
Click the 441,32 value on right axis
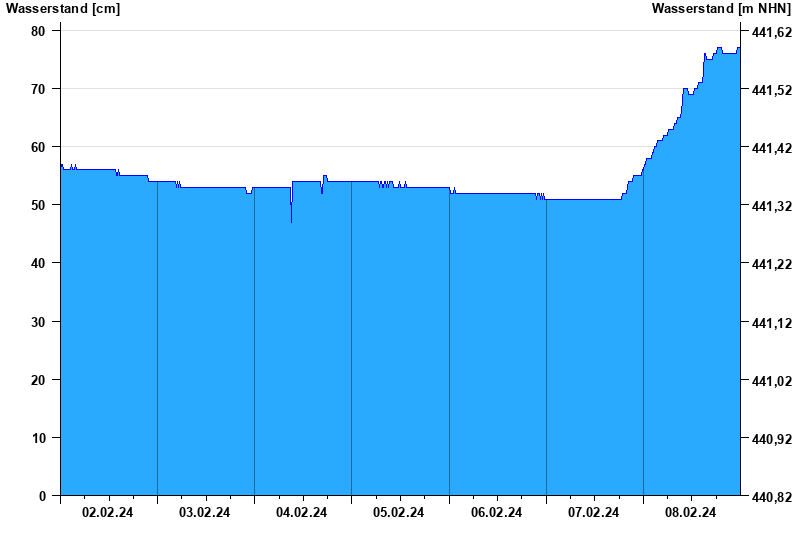tap(772, 206)
